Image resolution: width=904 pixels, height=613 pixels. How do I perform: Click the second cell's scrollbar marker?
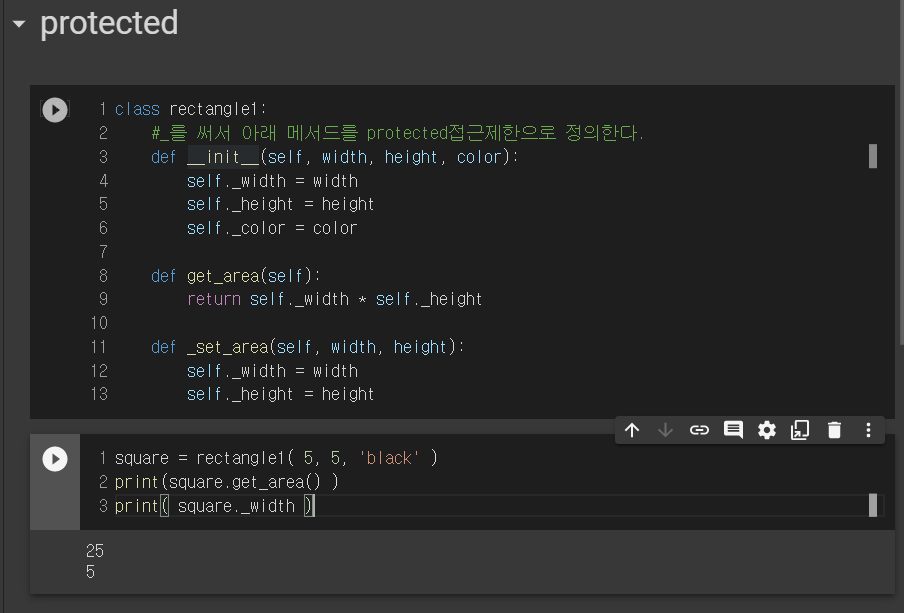pyautogui.click(x=873, y=506)
